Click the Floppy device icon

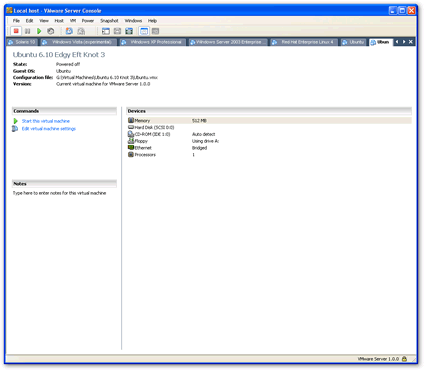pos(131,141)
